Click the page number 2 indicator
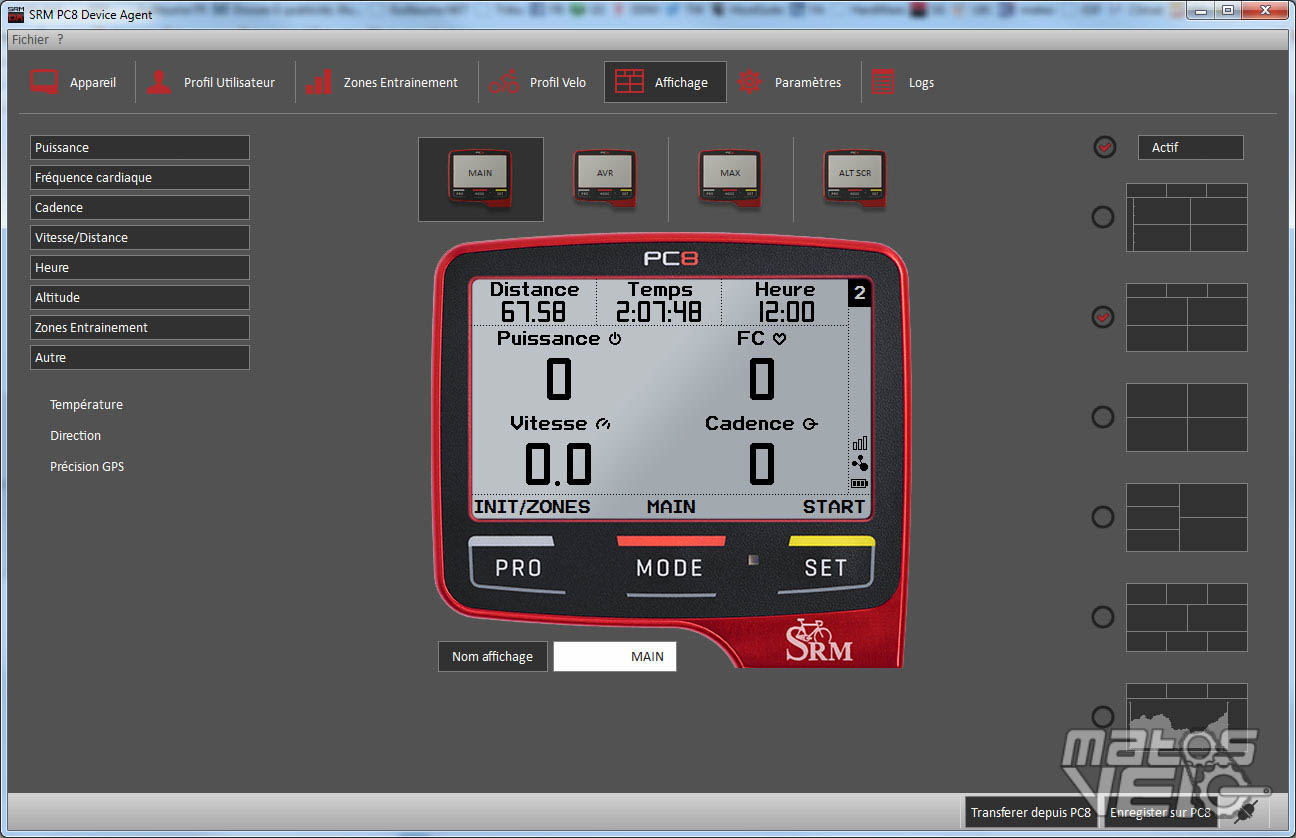Screen dimensions: 1296x838 [860, 293]
